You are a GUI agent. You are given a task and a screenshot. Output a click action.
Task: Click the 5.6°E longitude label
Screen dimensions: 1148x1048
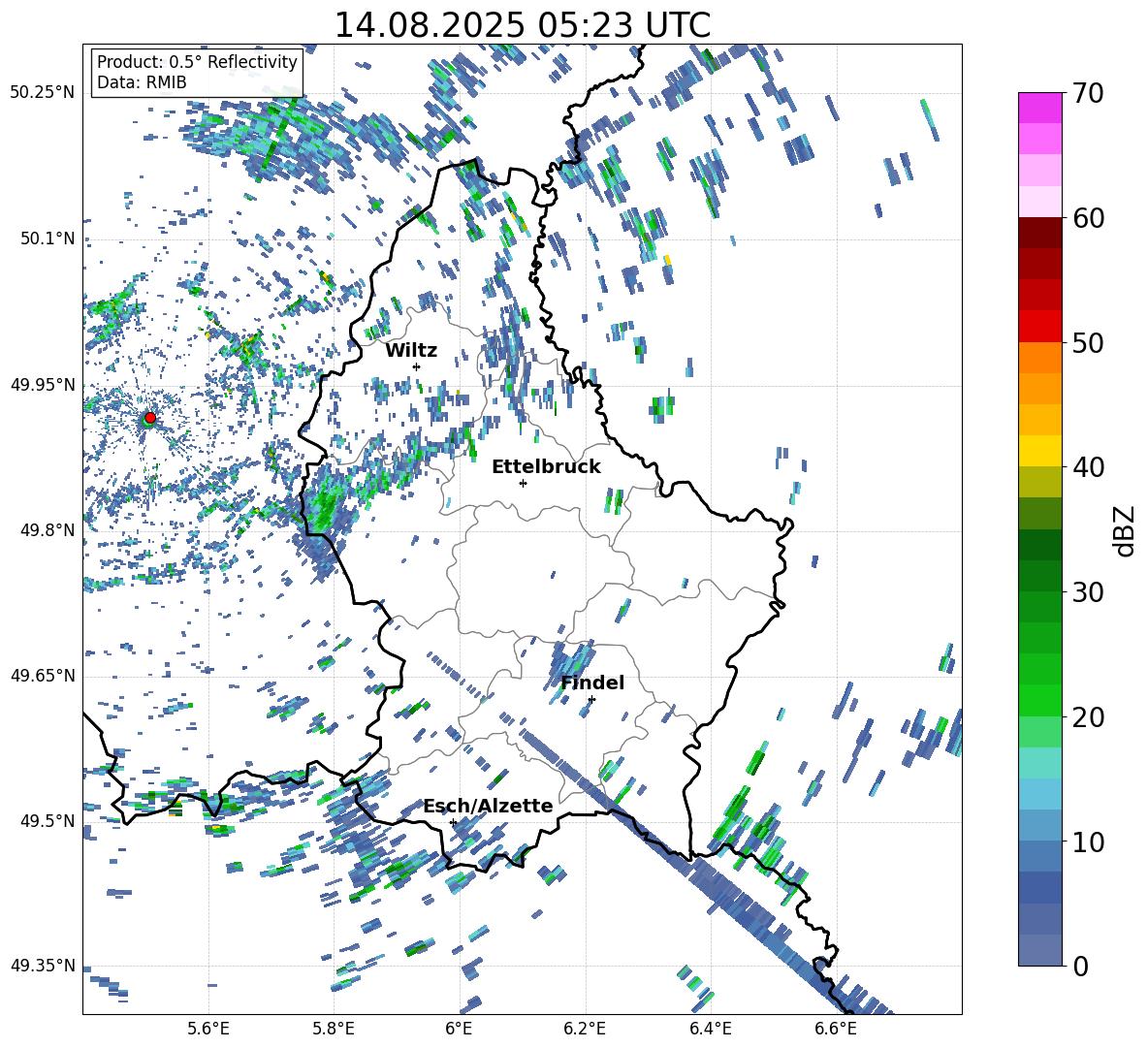[207, 1029]
